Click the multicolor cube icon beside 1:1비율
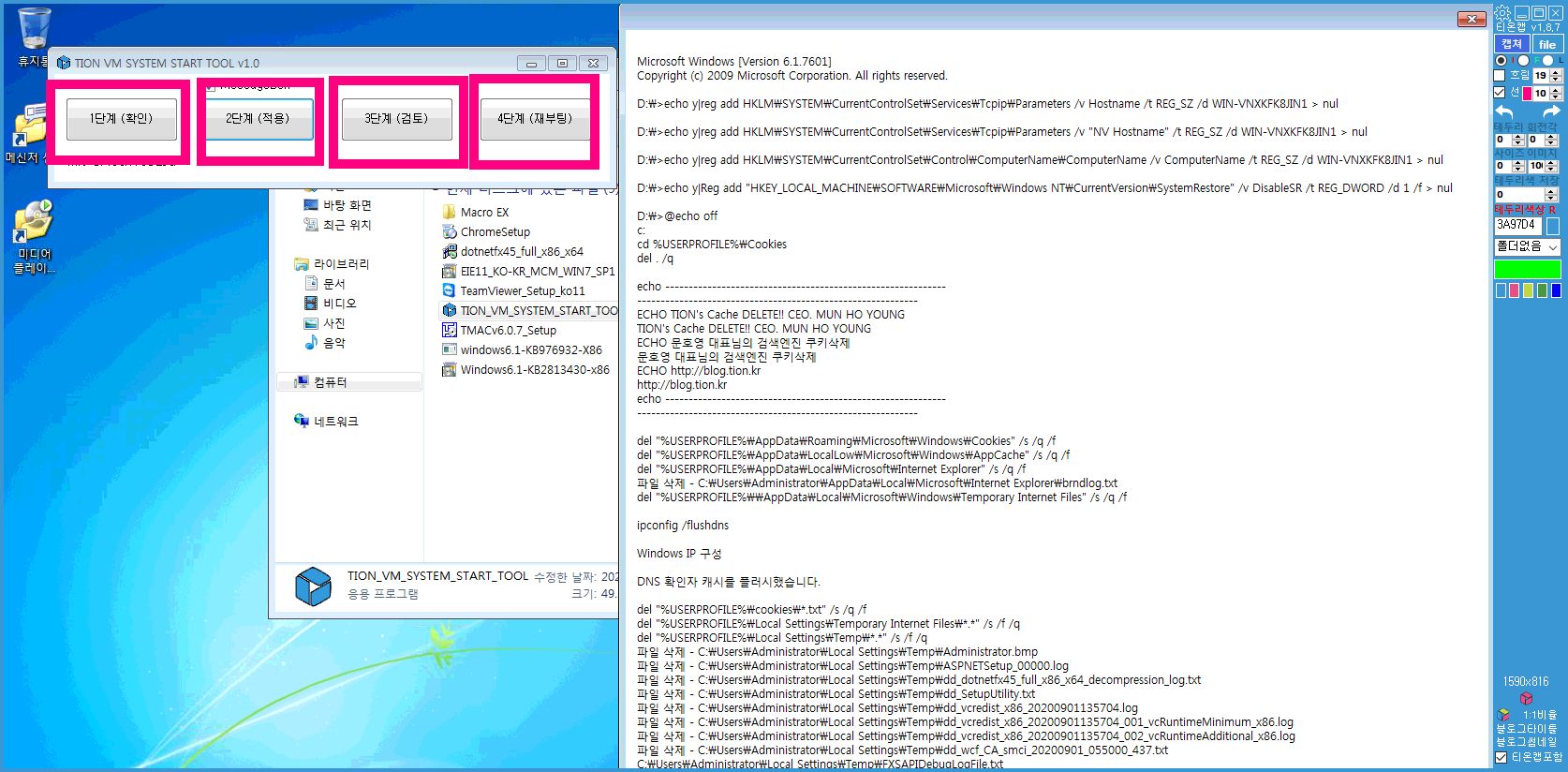 point(1503,714)
